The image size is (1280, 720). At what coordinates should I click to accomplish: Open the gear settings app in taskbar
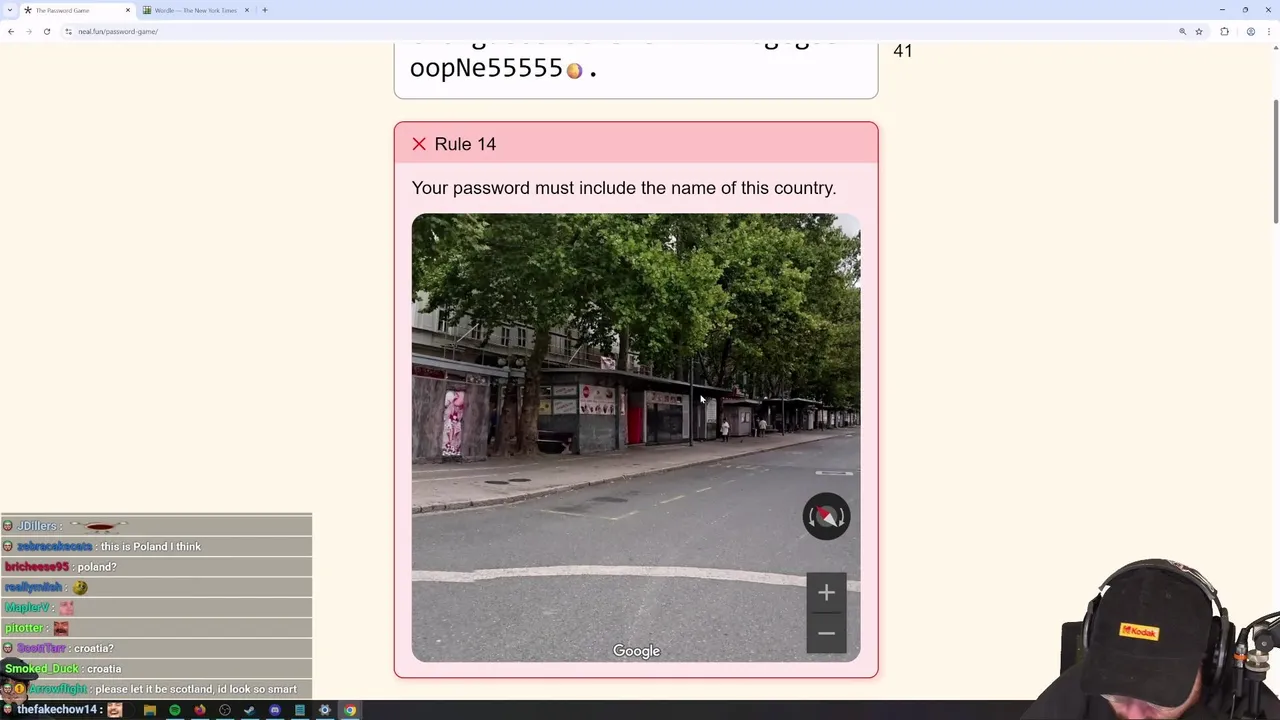point(325,710)
